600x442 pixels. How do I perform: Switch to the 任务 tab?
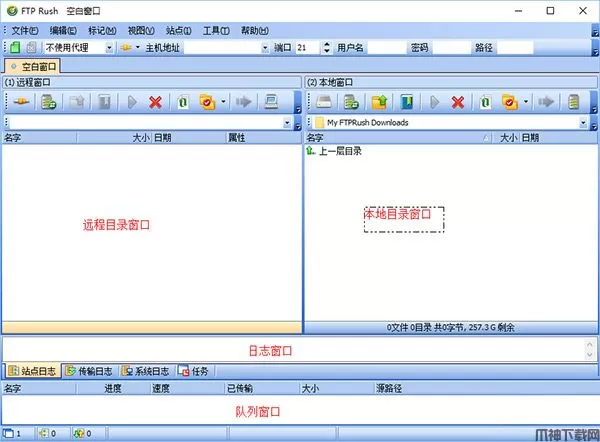194,371
